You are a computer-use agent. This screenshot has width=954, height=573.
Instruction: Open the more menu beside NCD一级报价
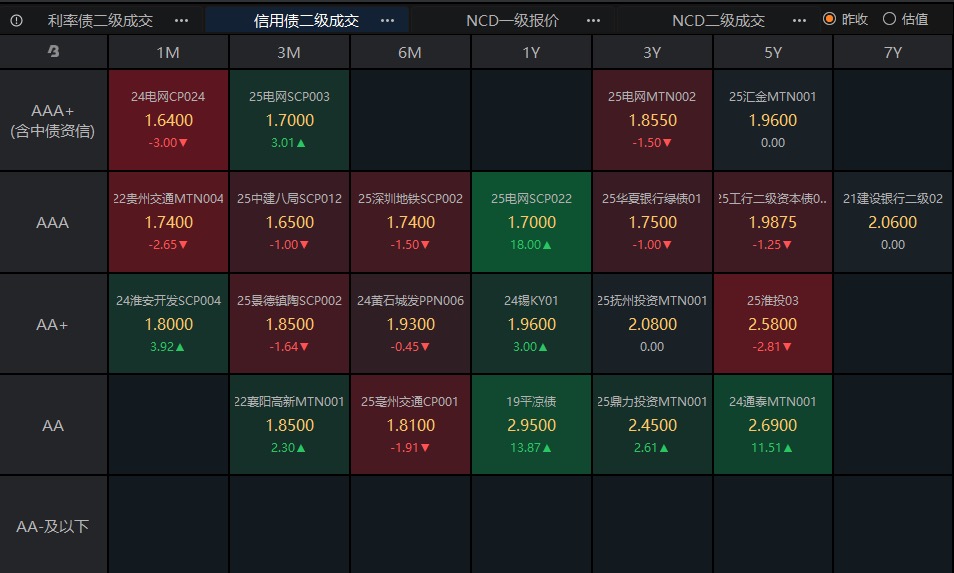tap(593, 21)
